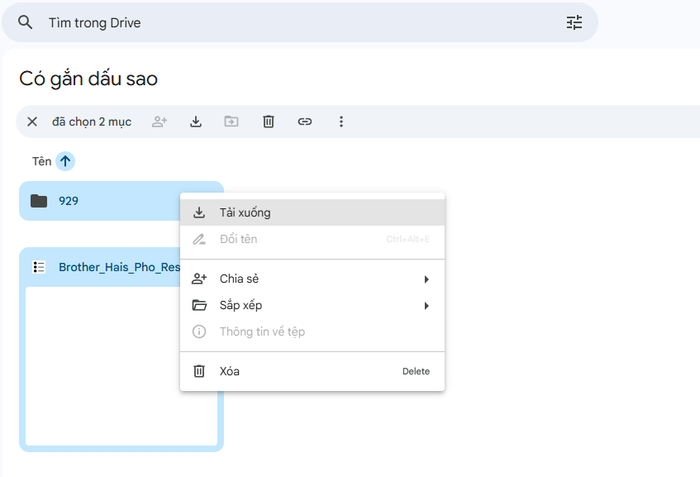Open the three-dot more actions menu

[x=341, y=122]
